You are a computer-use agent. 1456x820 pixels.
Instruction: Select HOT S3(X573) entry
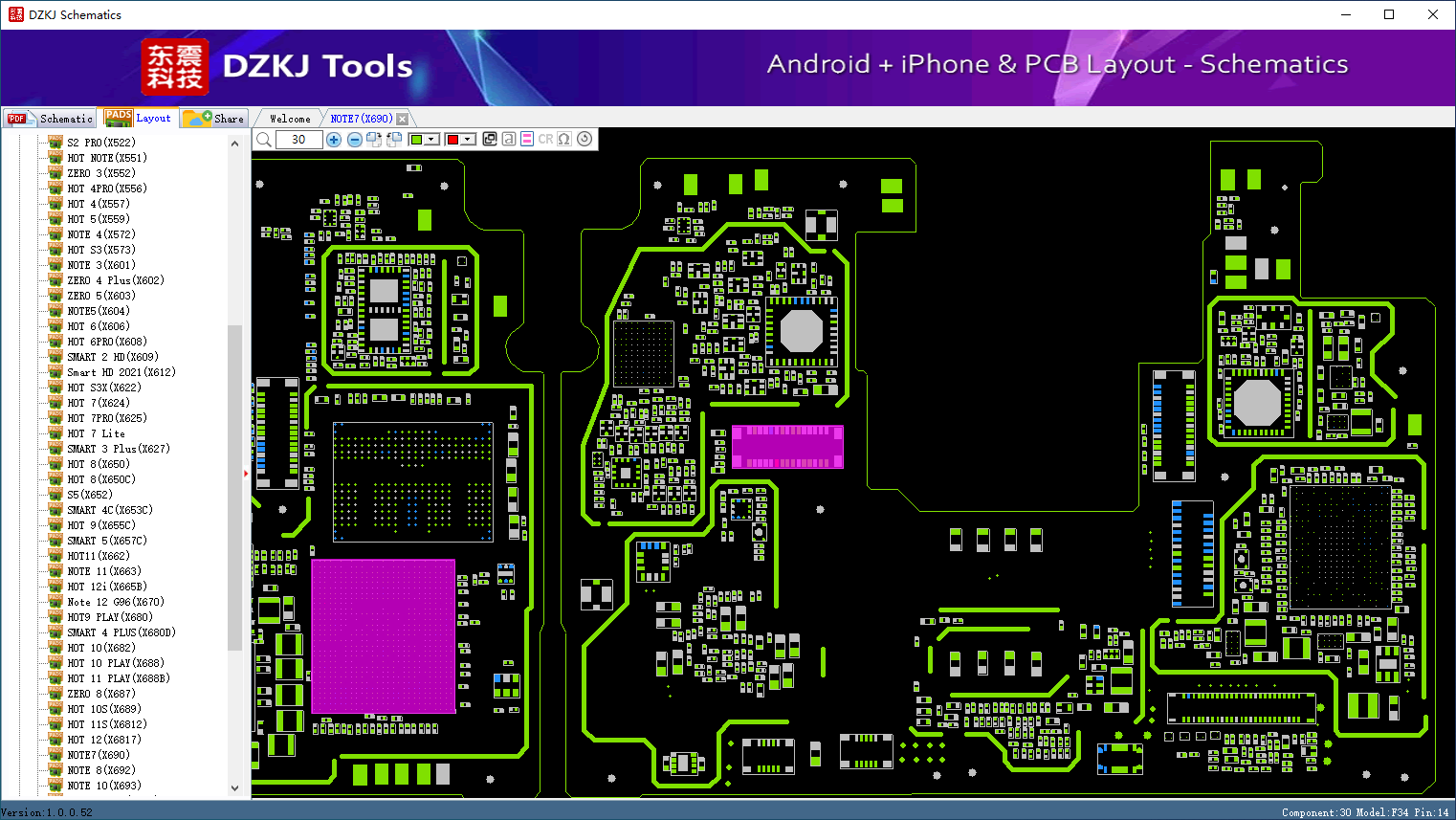(101, 250)
